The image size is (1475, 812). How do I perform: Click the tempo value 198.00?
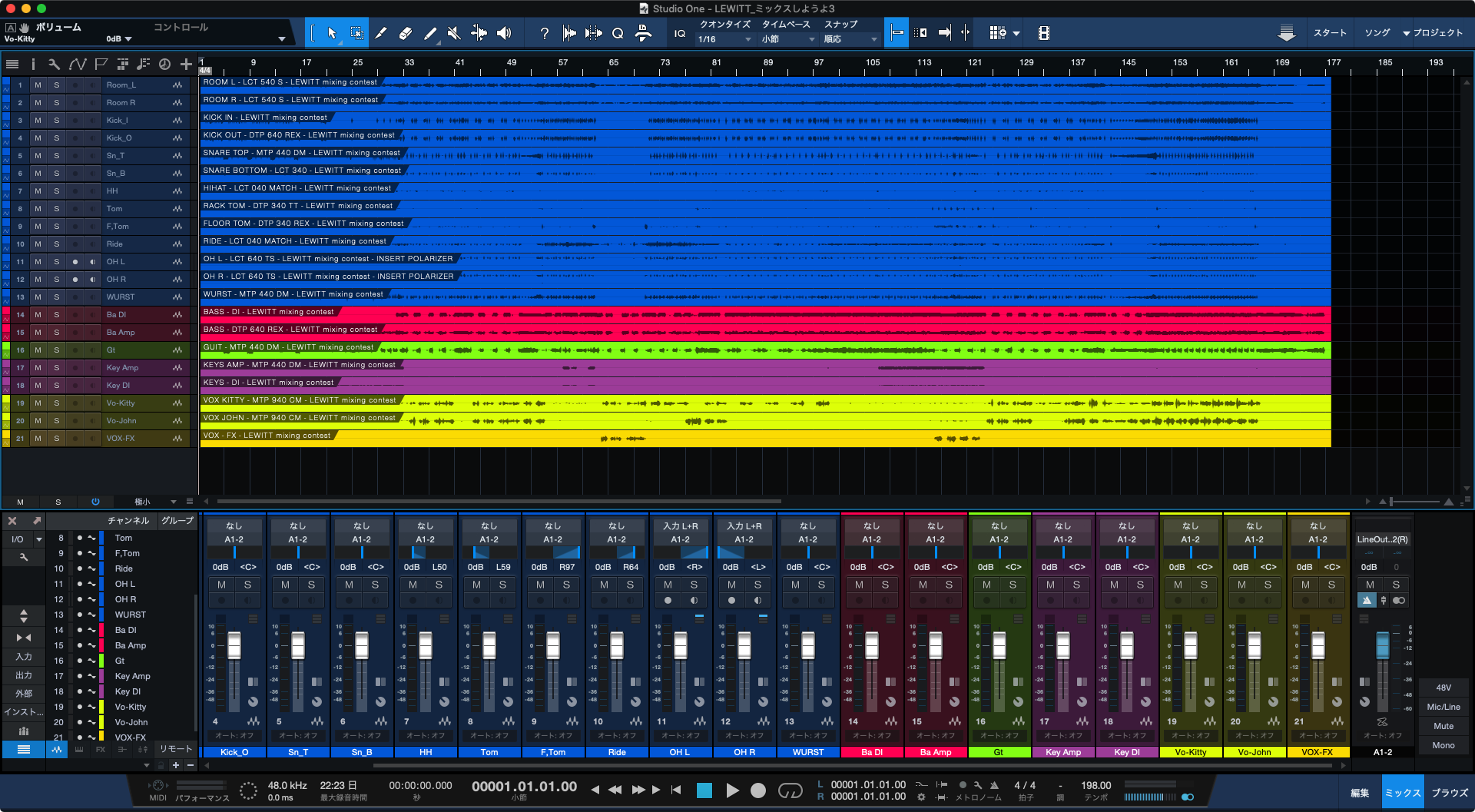point(1096,785)
